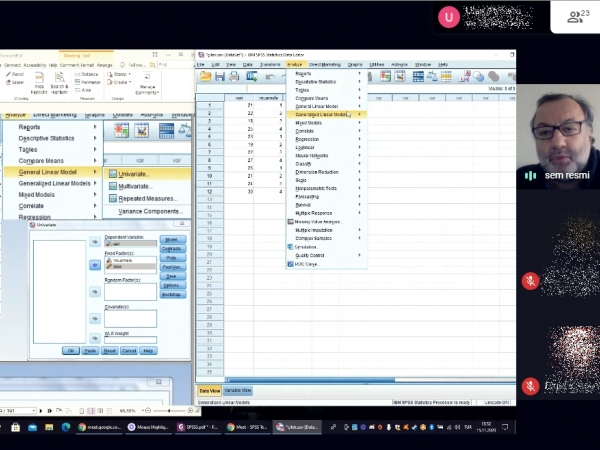Open File Explorer from the taskbar
Image resolution: width=600 pixels, height=450 pixels.
click(49, 427)
